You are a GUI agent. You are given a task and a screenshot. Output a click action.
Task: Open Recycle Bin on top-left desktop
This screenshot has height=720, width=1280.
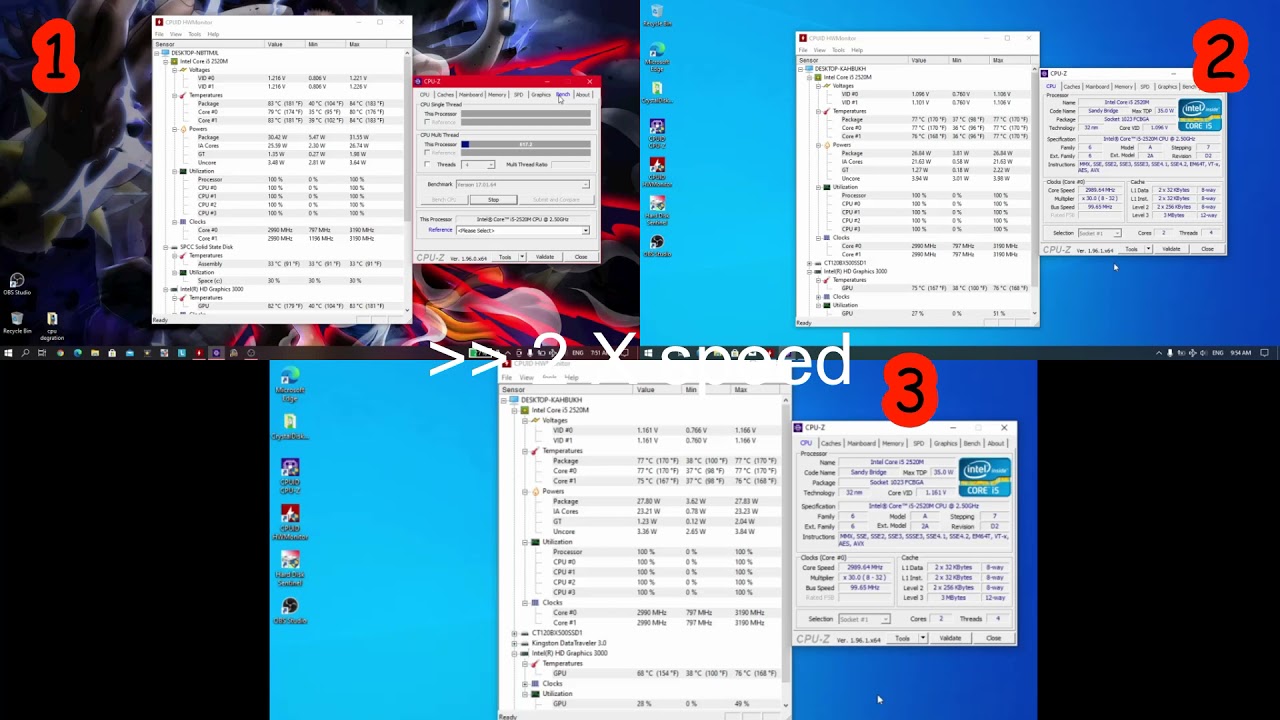click(17, 322)
